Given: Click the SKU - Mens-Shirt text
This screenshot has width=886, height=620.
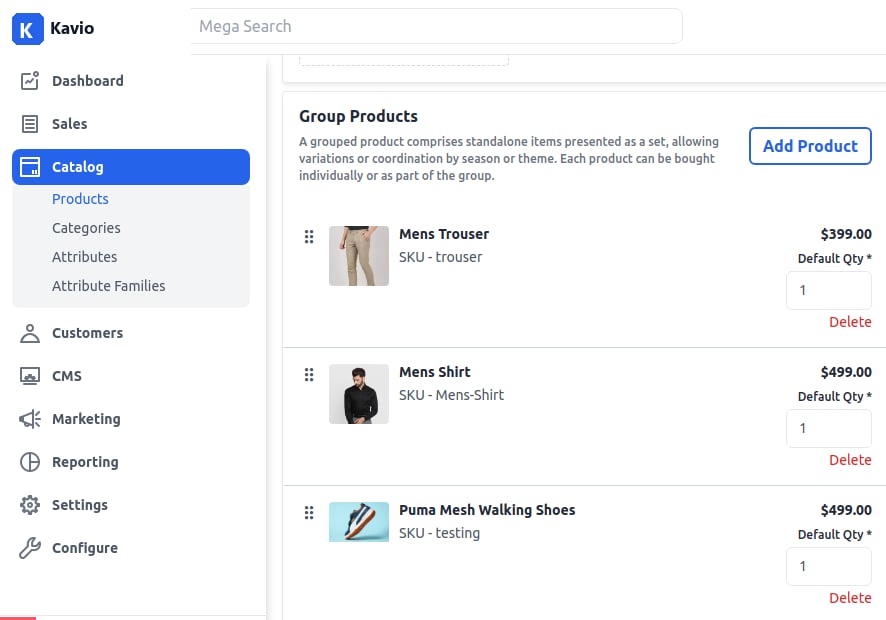Looking at the screenshot, I should pyautogui.click(x=451, y=394).
